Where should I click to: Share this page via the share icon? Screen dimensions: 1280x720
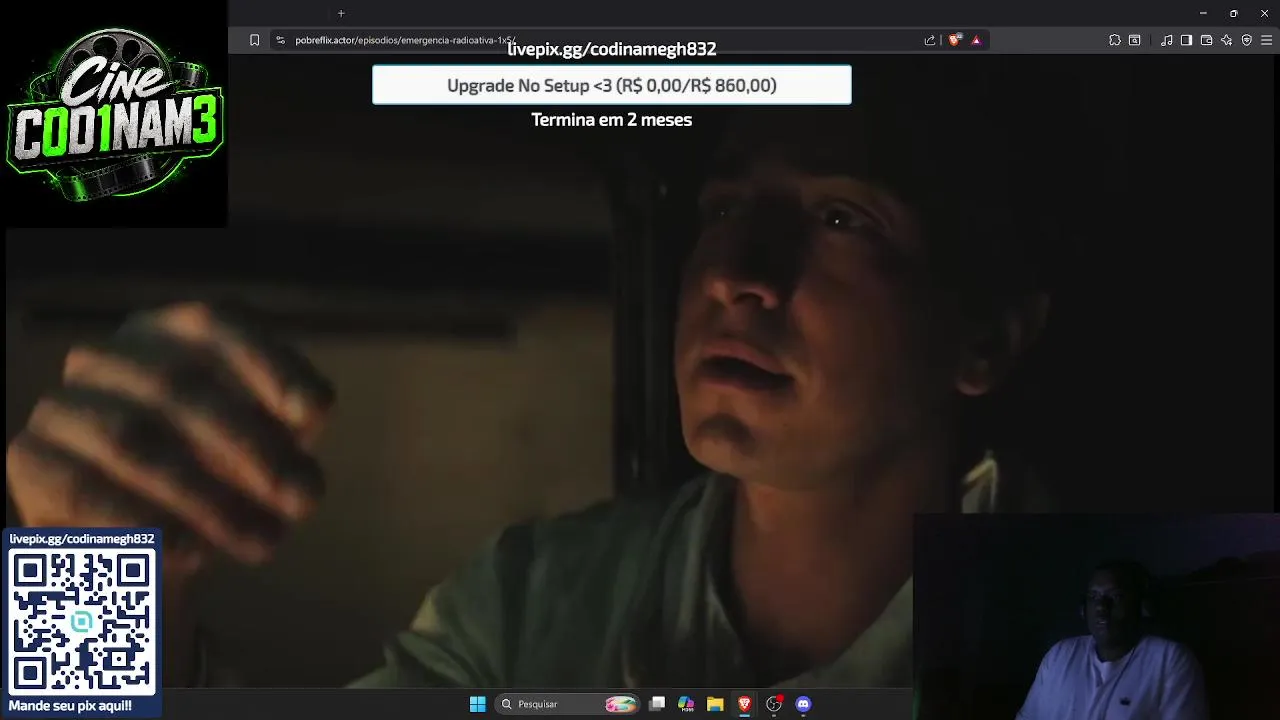click(x=930, y=40)
